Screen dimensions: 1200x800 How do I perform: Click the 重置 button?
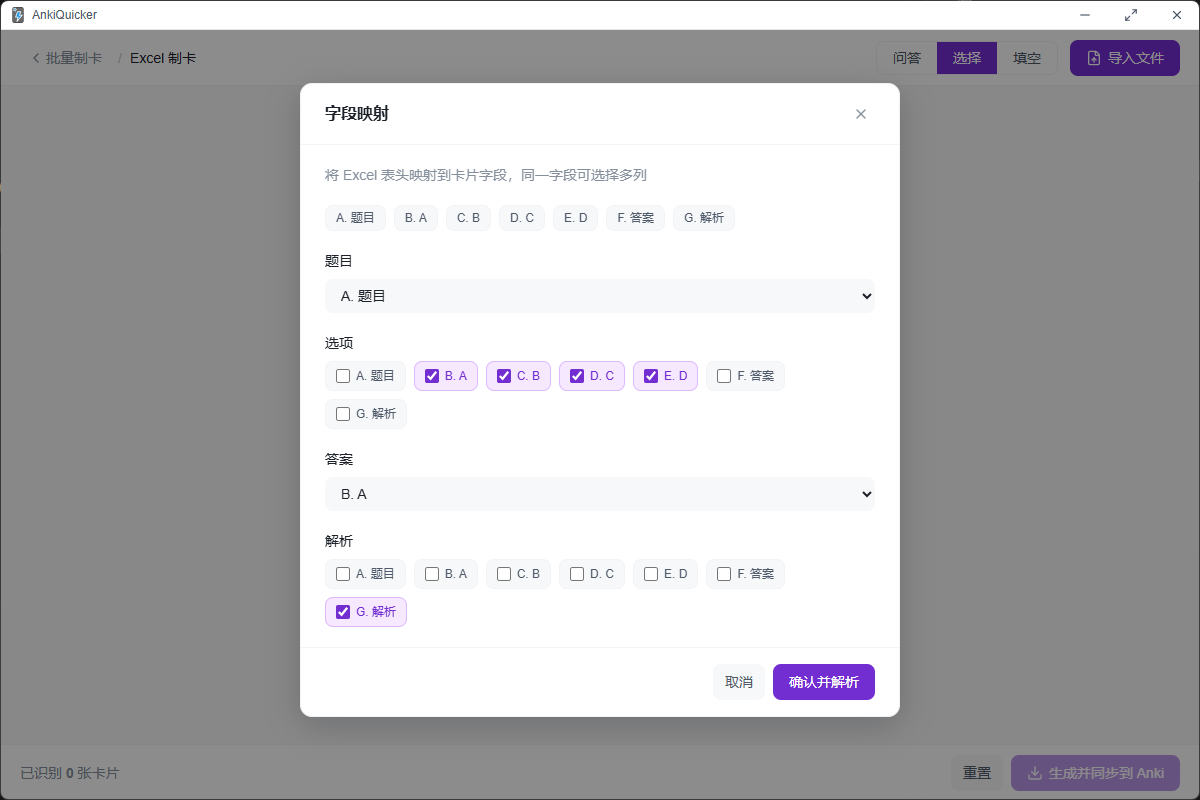click(x=977, y=773)
